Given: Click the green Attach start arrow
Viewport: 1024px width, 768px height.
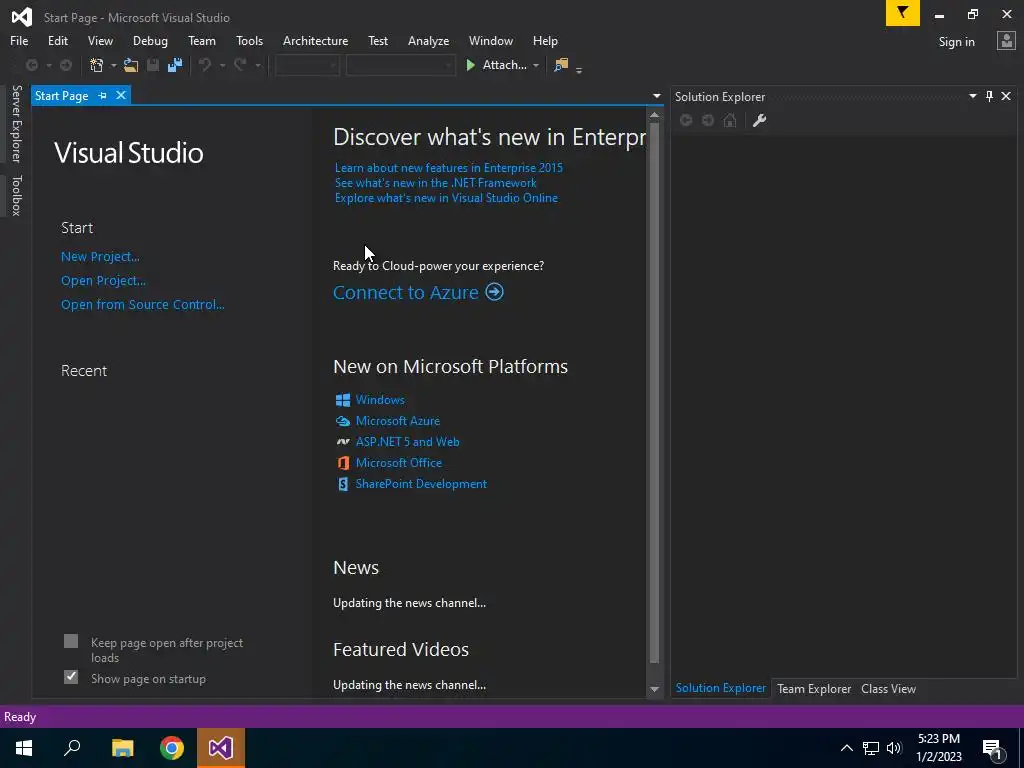Looking at the screenshot, I should 470,65.
